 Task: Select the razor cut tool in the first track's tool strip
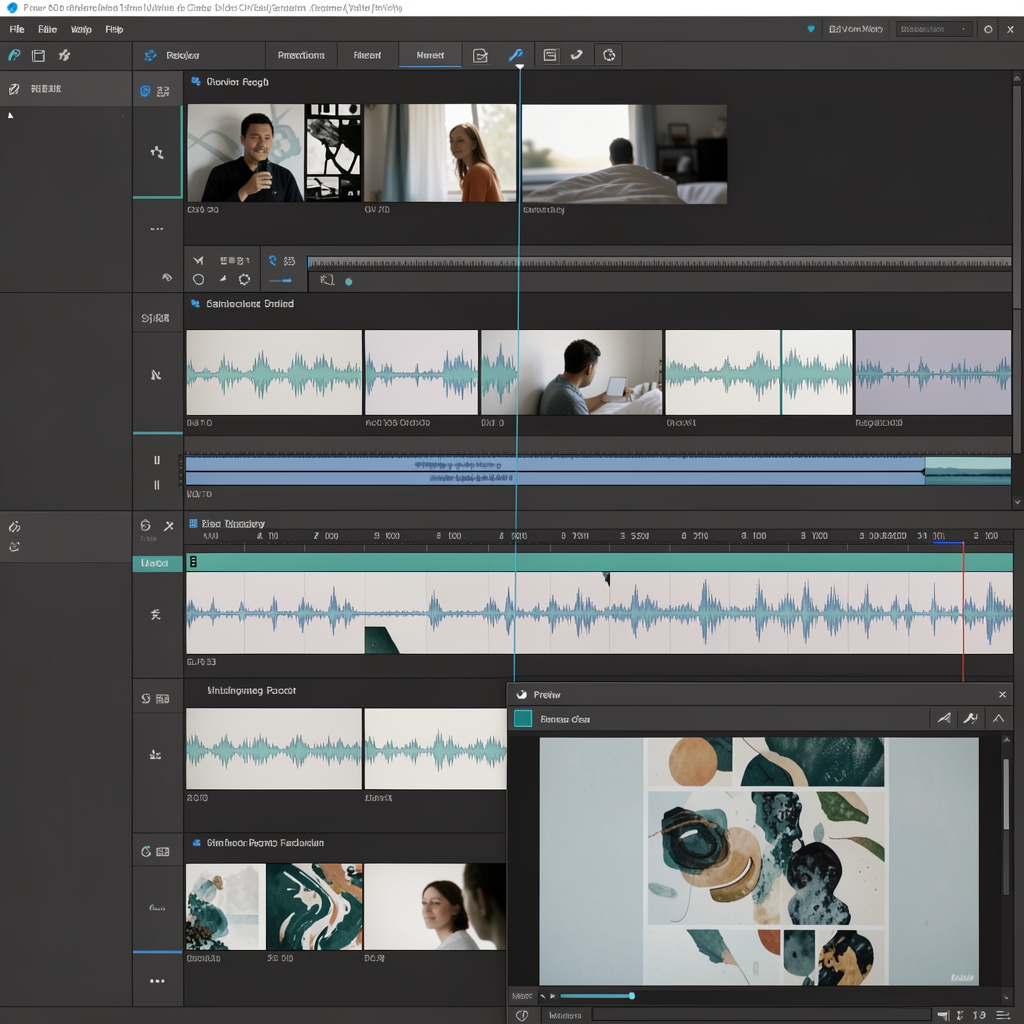[x=199, y=261]
